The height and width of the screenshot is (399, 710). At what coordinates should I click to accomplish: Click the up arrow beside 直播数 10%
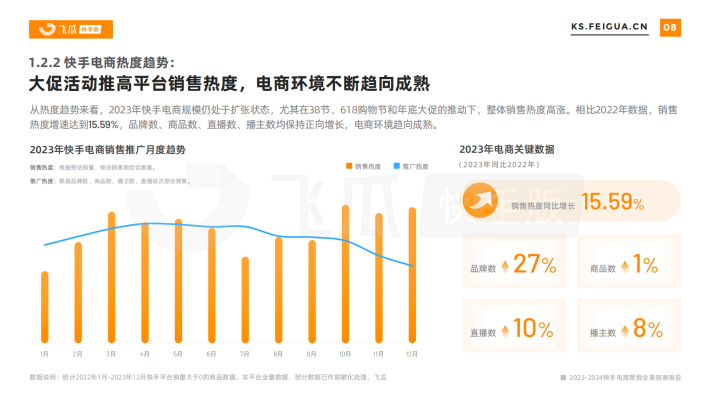(505, 331)
